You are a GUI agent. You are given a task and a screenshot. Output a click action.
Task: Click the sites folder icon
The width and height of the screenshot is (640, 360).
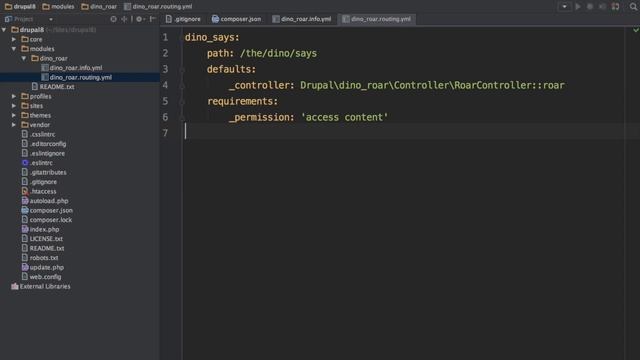[x=25, y=106]
